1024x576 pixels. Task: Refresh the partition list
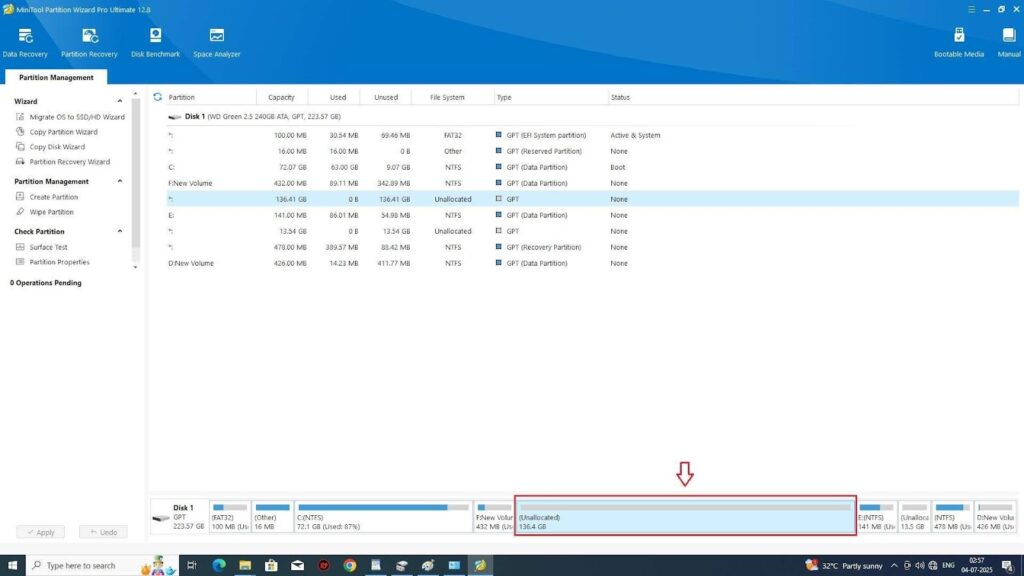[x=157, y=97]
